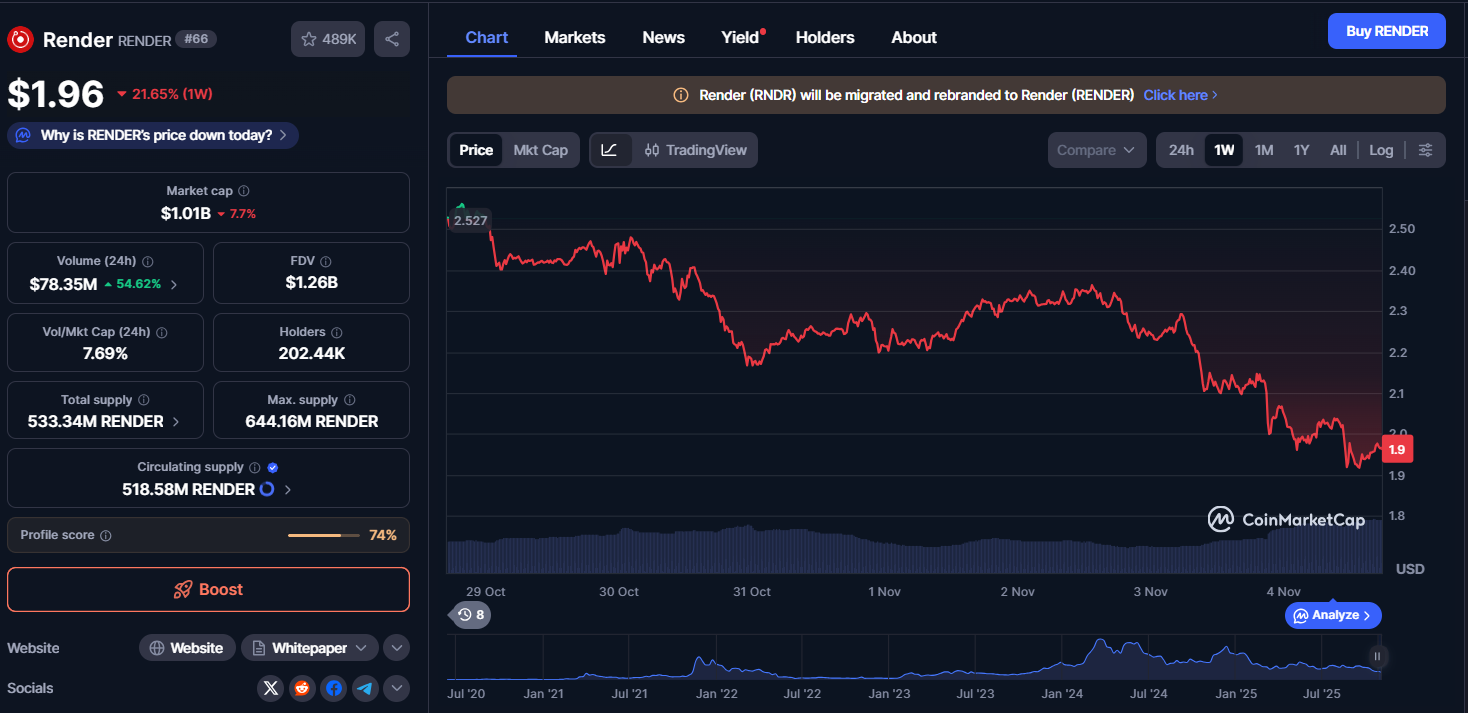Click the Profile score progress bar
1468x713 pixels.
(323, 535)
